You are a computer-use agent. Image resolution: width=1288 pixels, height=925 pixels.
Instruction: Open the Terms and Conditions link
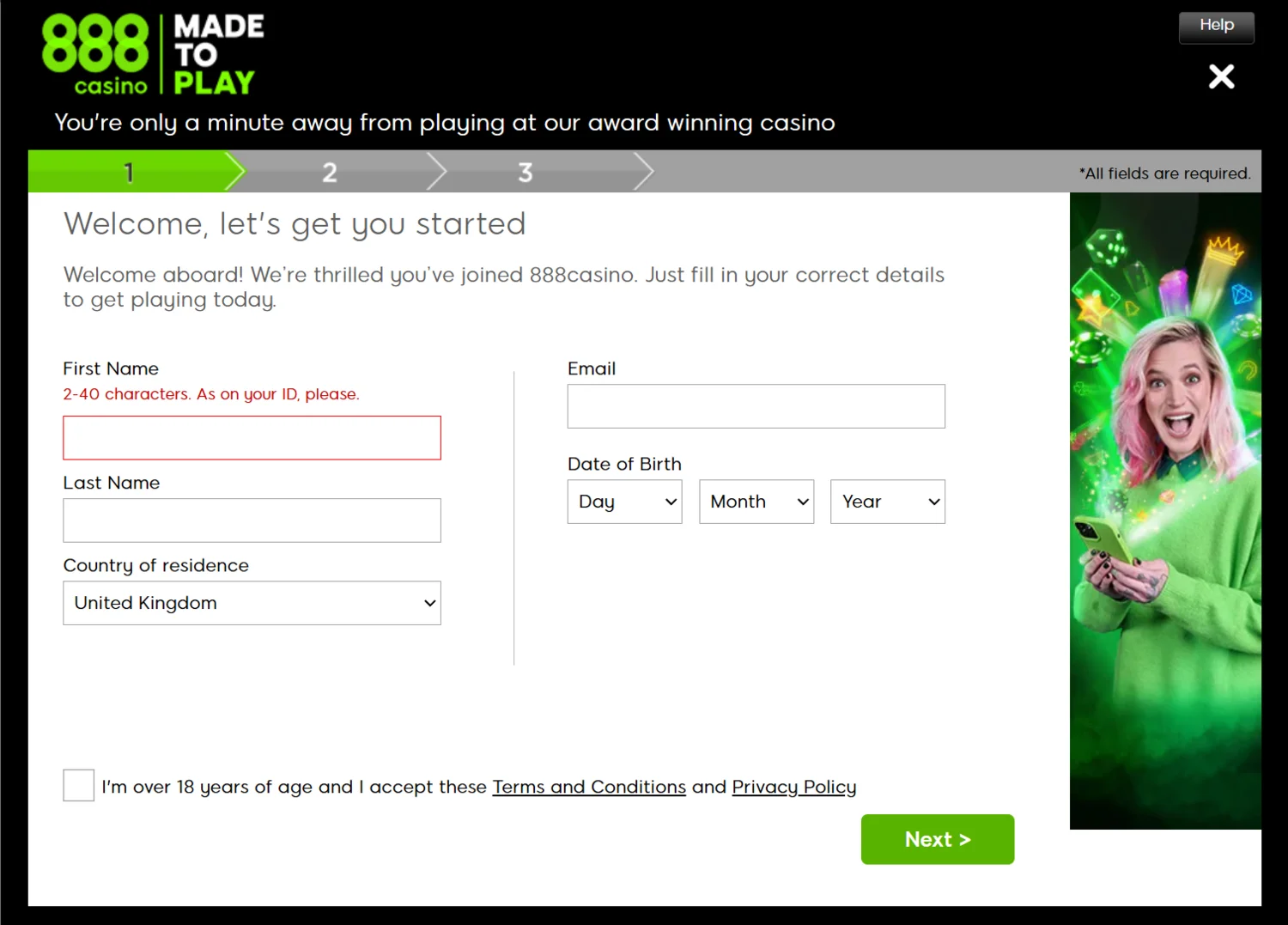[589, 787]
